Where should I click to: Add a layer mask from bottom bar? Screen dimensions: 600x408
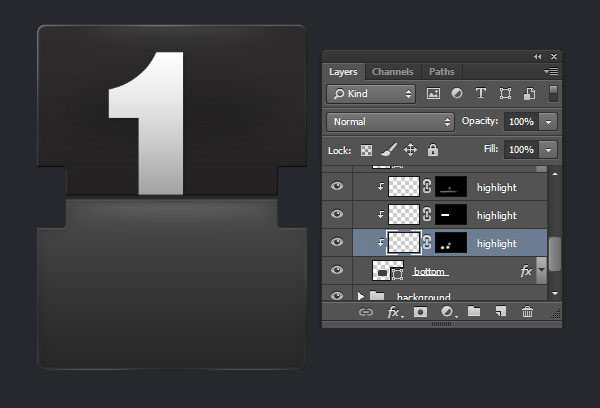[x=421, y=312]
